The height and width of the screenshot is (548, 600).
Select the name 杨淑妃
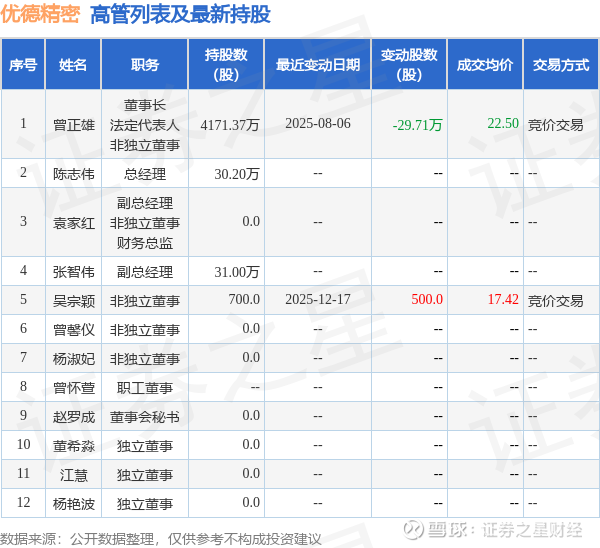tap(73, 359)
